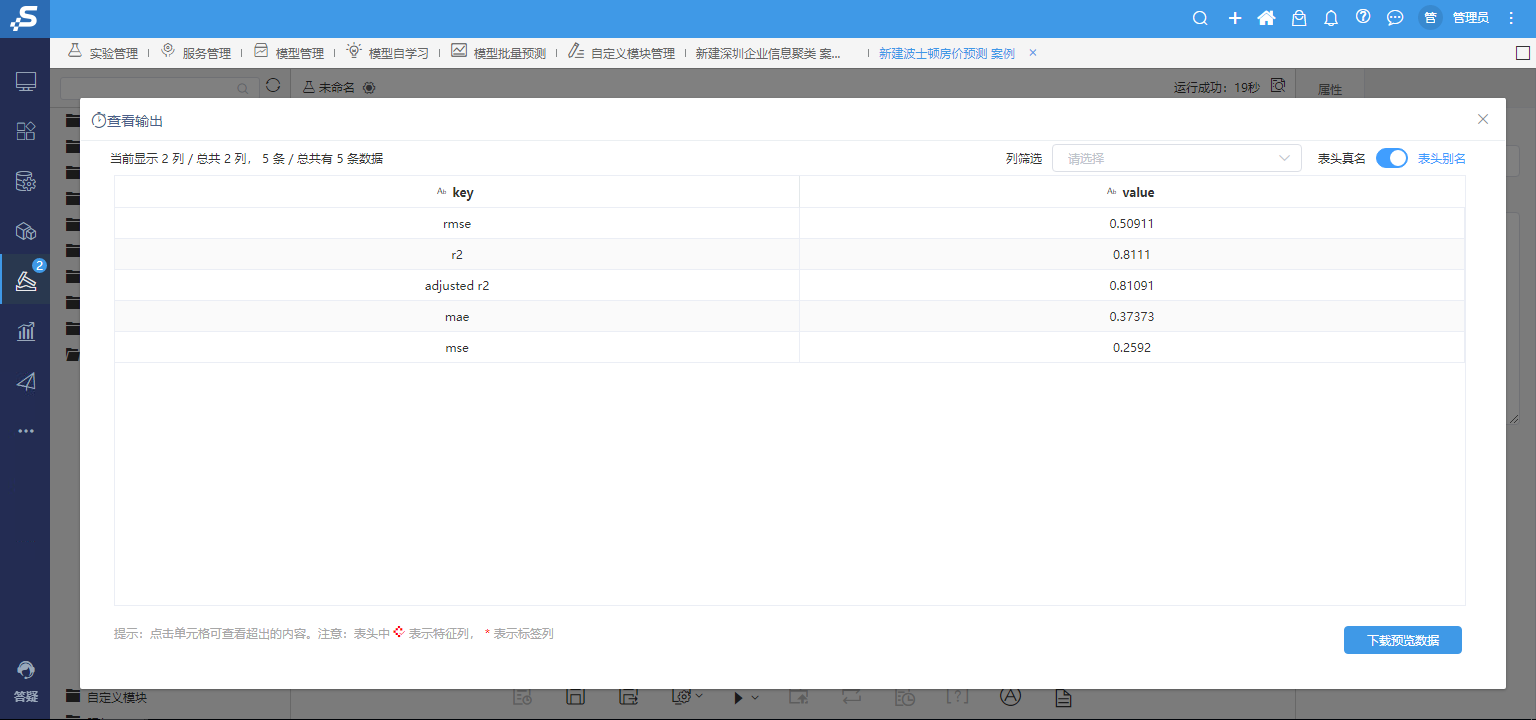
Task: Select the r2 key cell
Action: (x=457, y=254)
